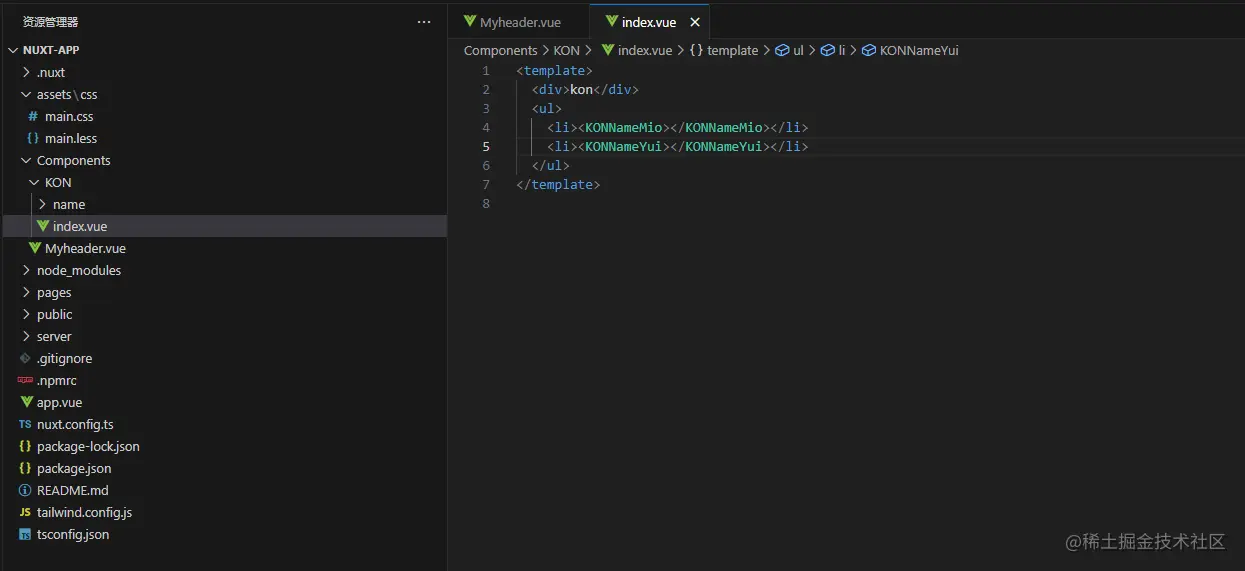Open nuxt.config.ts file

click(75, 424)
